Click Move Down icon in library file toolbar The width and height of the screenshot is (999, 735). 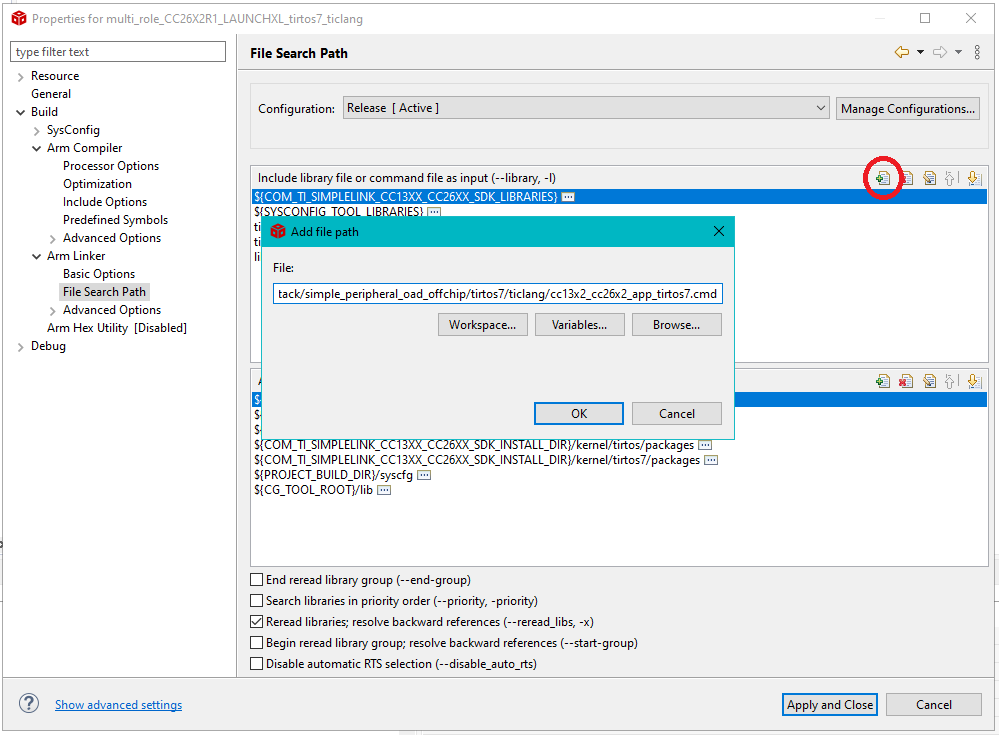pyautogui.click(x=973, y=178)
